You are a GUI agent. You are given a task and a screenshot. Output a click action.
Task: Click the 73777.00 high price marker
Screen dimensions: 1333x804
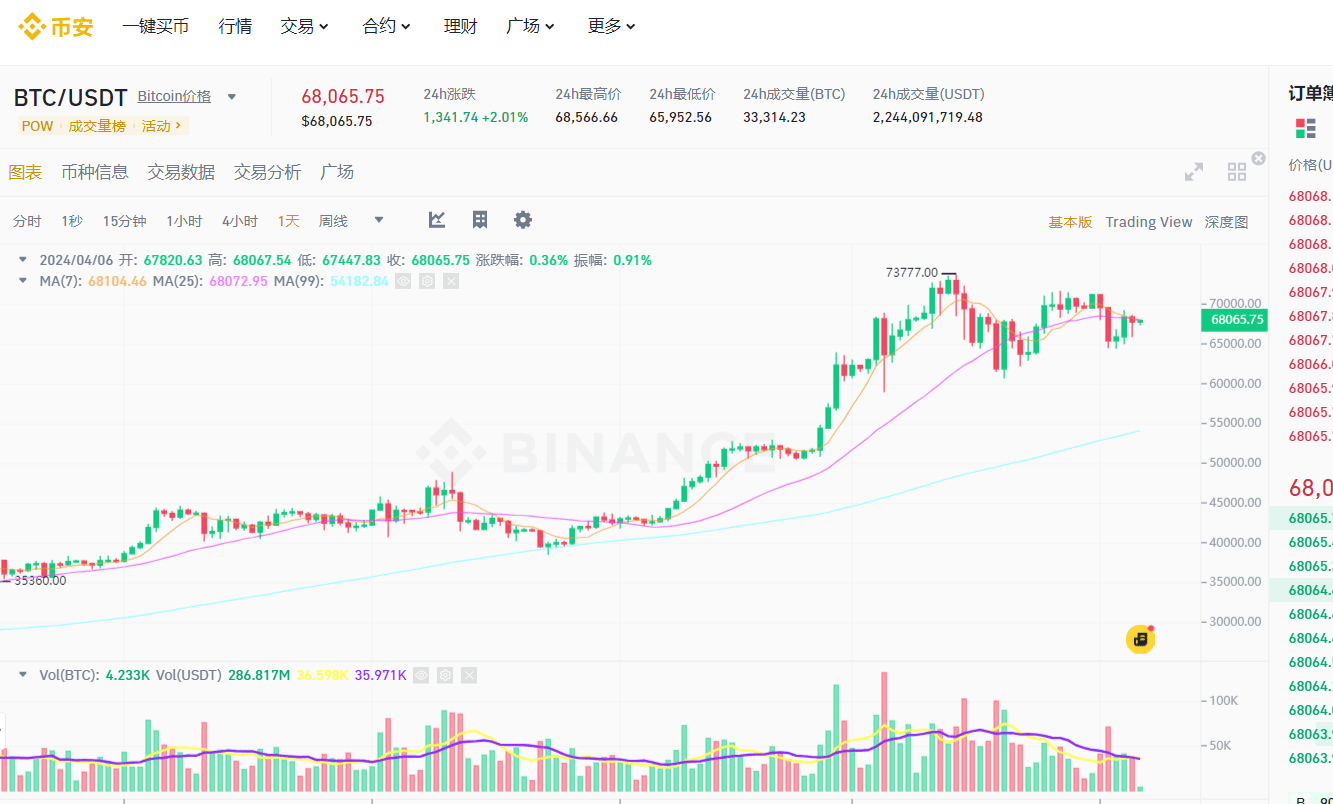point(912,272)
